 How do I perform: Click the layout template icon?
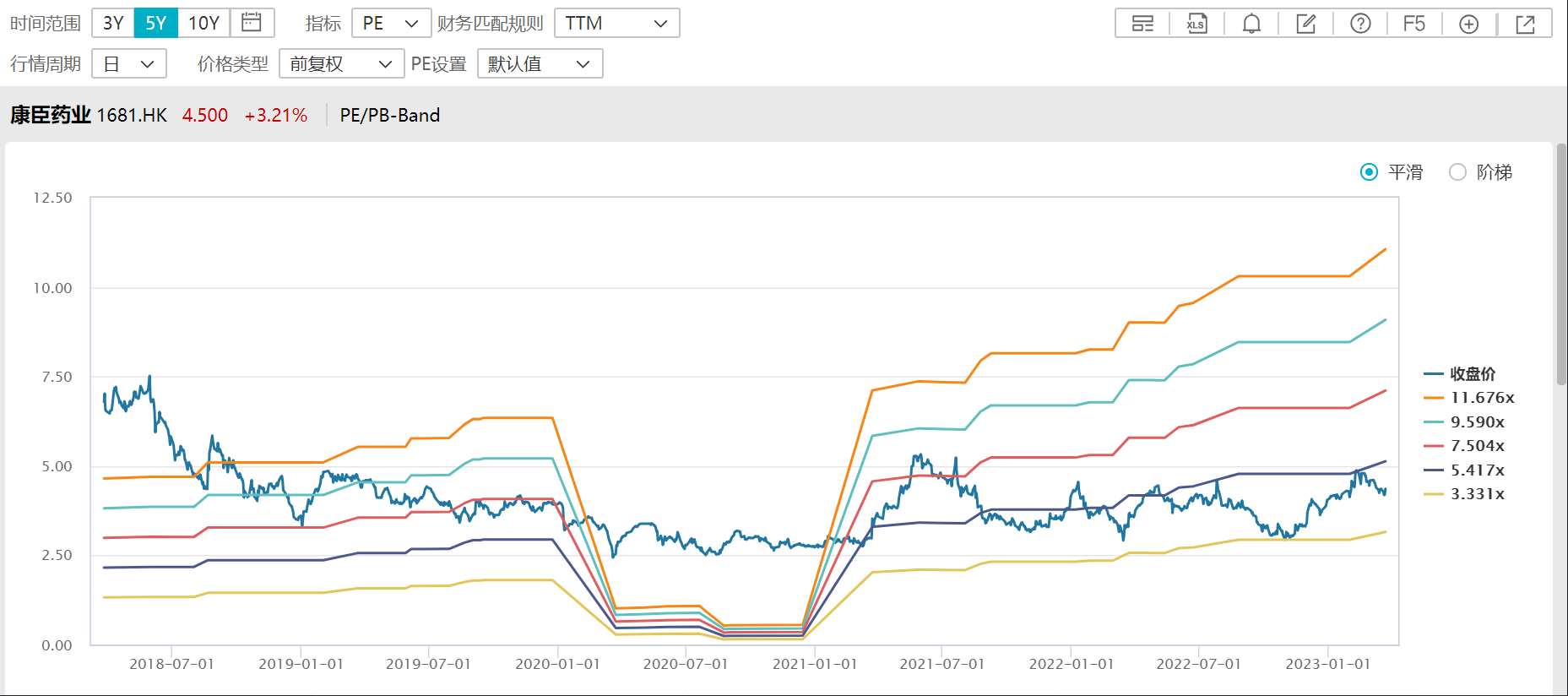(x=1142, y=24)
